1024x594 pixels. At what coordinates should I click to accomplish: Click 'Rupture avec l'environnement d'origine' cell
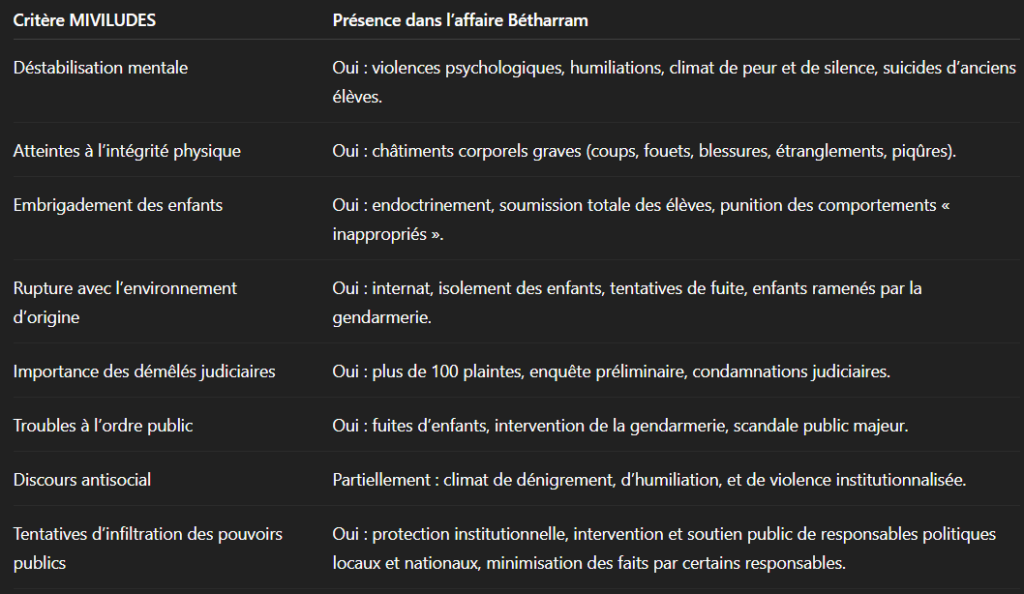[125, 302]
